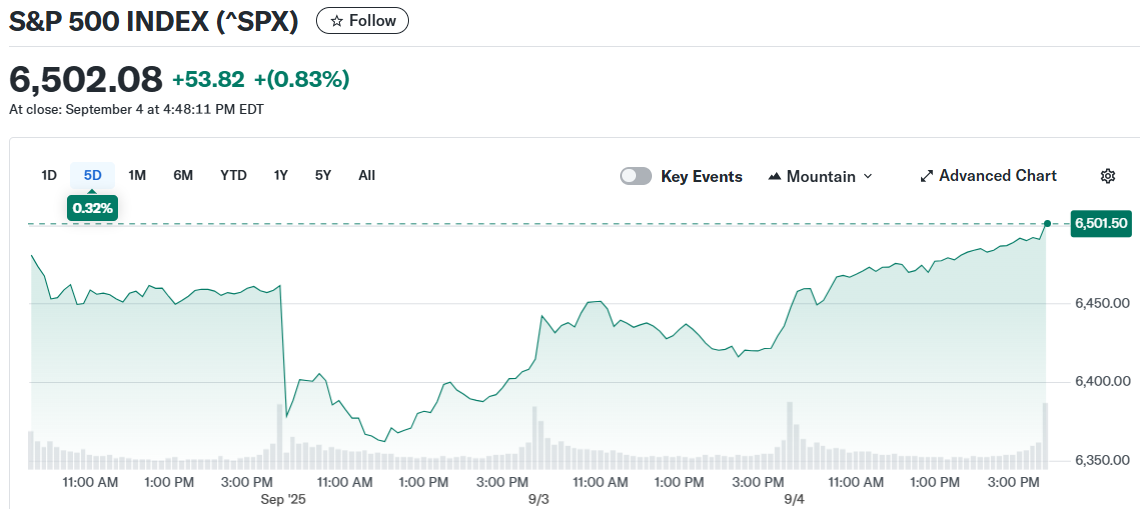Click the 6,501.50 current price label

pyautogui.click(x=1101, y=223)
